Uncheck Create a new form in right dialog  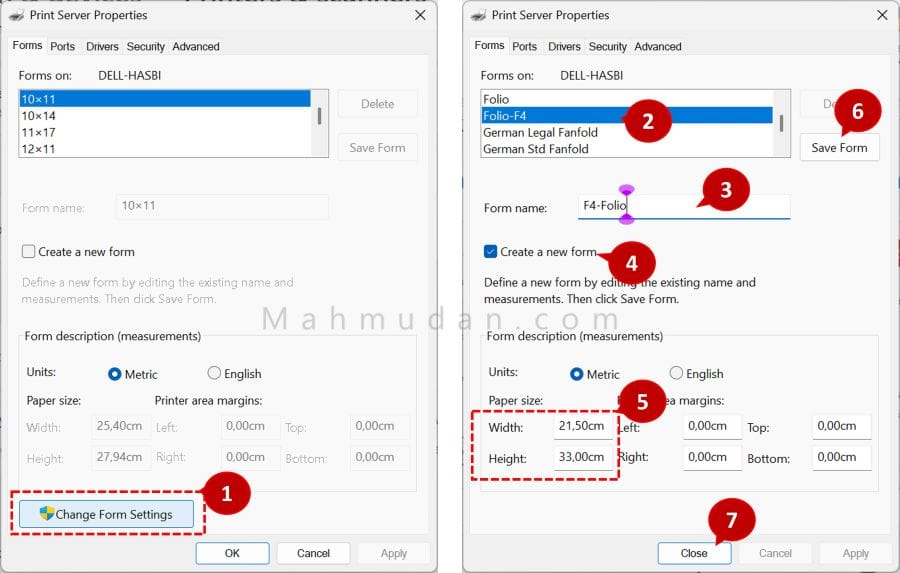(x=490, y=252)
